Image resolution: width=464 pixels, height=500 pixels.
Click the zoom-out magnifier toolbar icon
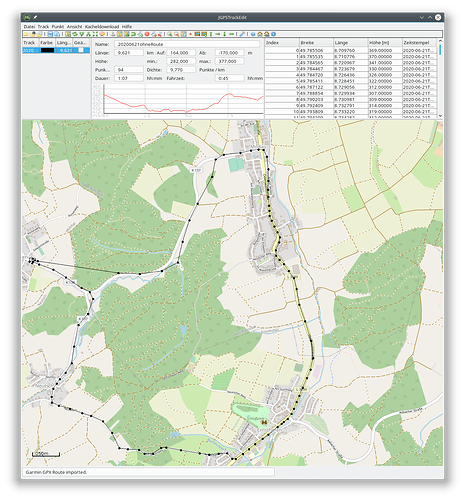tap(177, 34)
